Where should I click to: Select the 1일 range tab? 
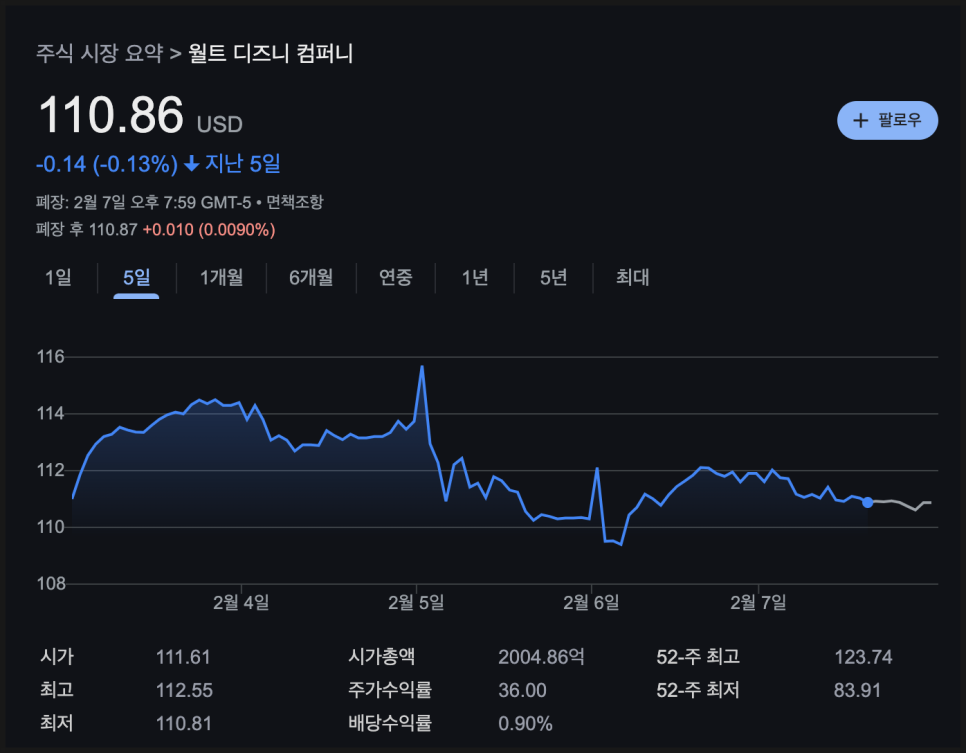point(58,277)
